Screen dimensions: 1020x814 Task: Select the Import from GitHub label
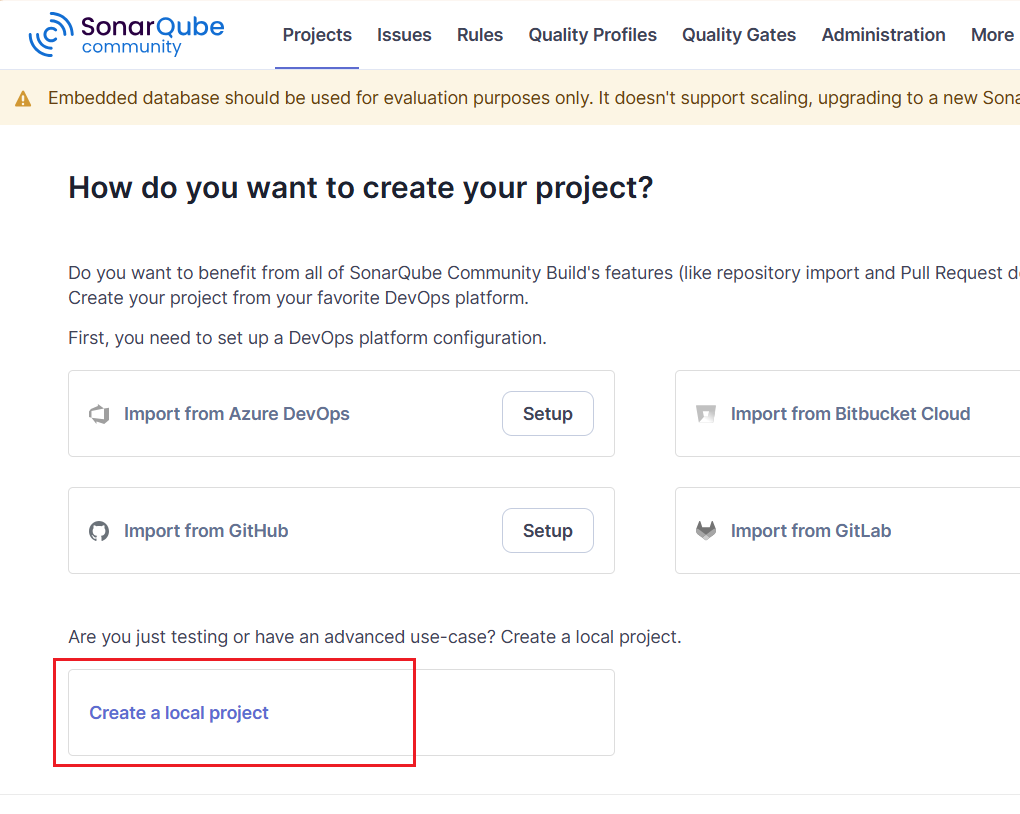tap(206, 531)
